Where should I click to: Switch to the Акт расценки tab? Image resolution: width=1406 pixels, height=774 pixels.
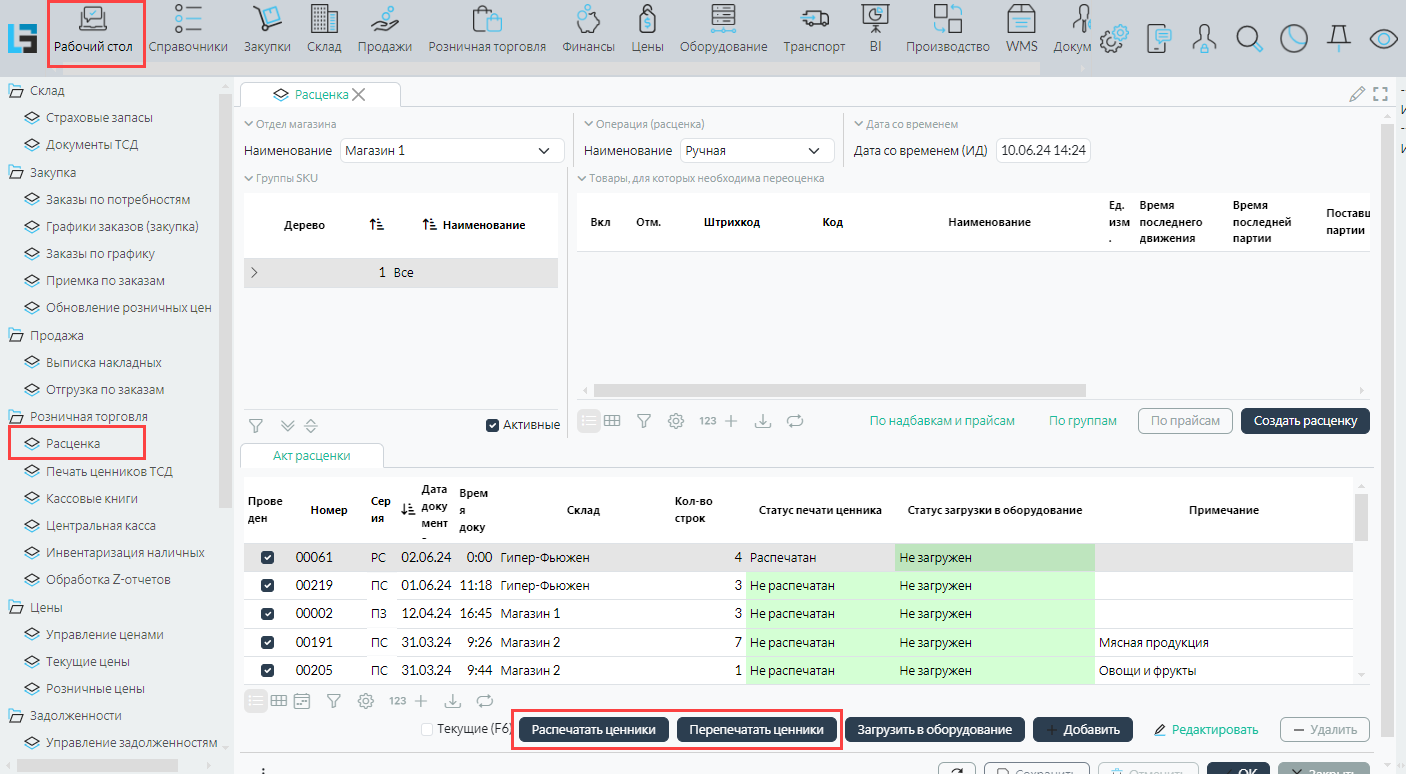click(x=311, y=455)
